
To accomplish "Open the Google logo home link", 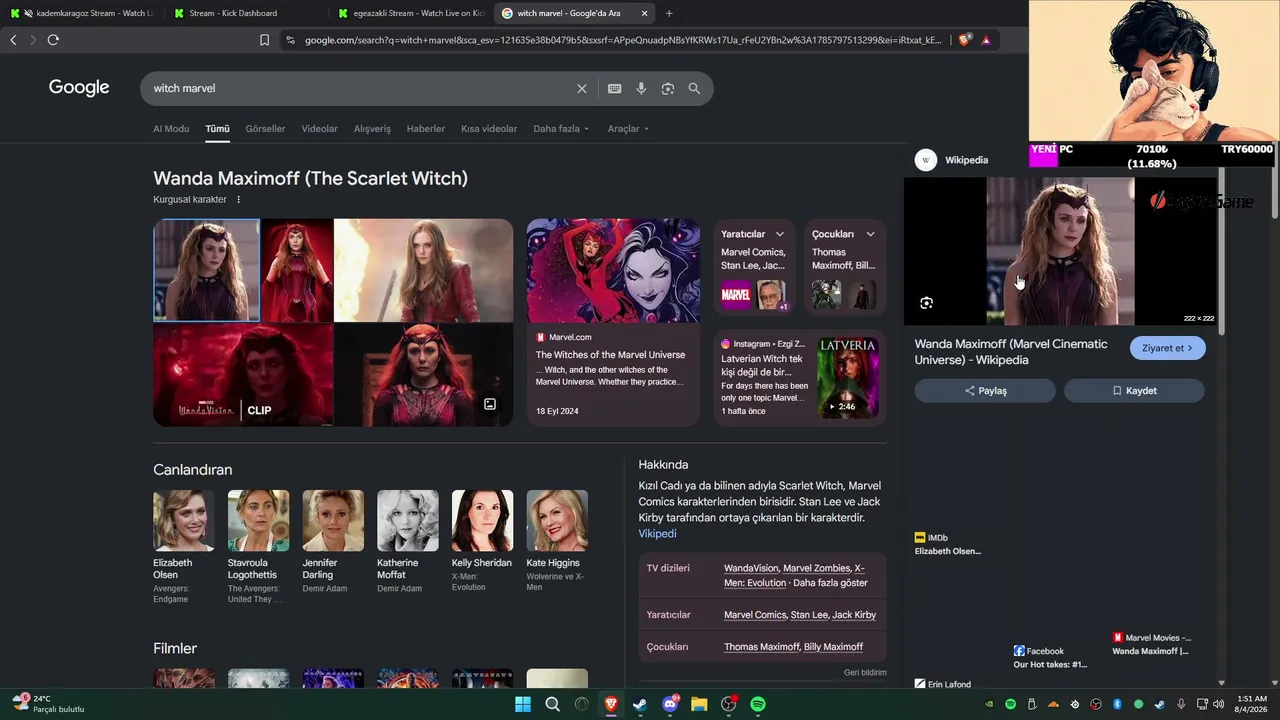I will 79,88.
